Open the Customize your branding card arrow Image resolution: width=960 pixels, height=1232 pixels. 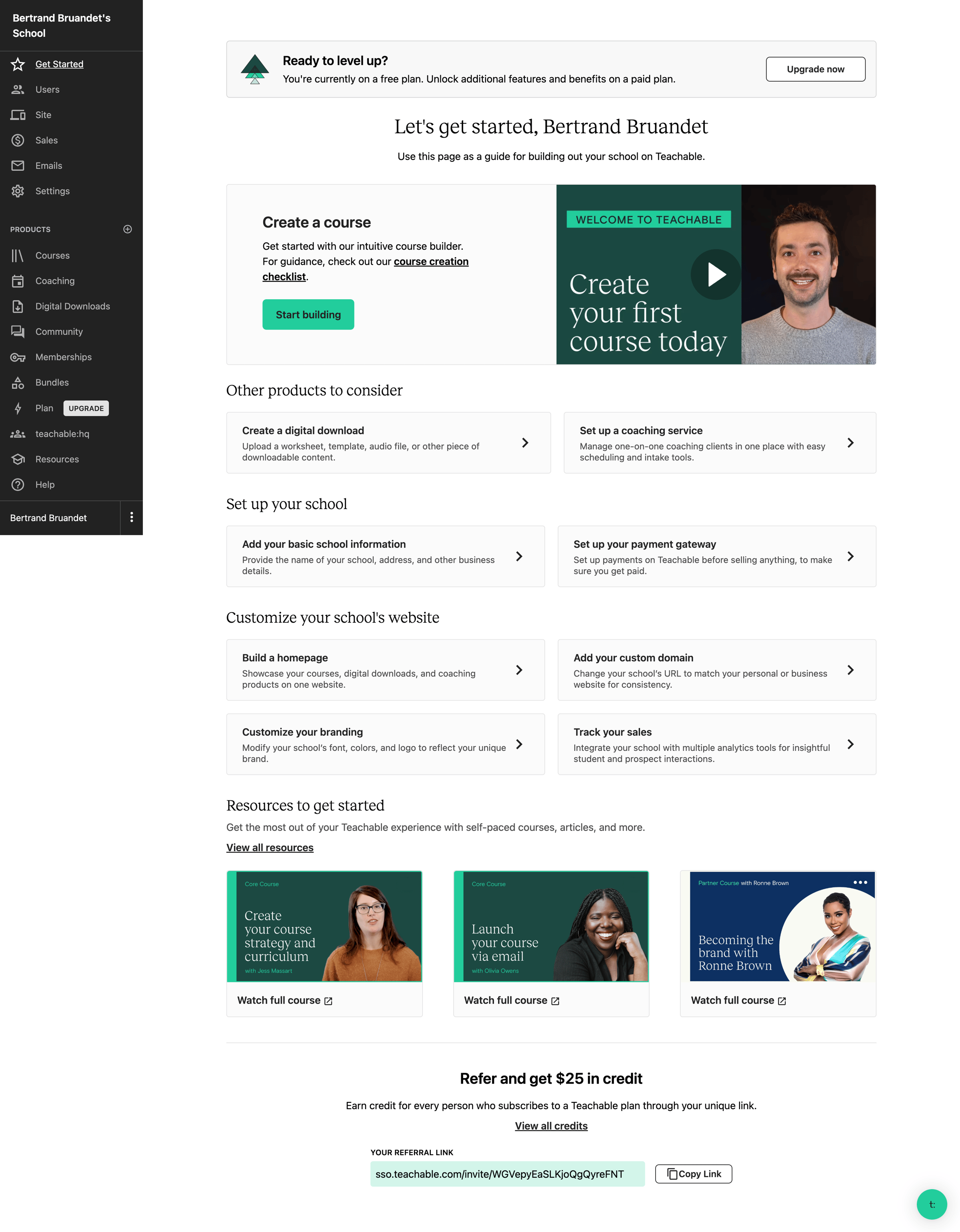tap(519, 744)
